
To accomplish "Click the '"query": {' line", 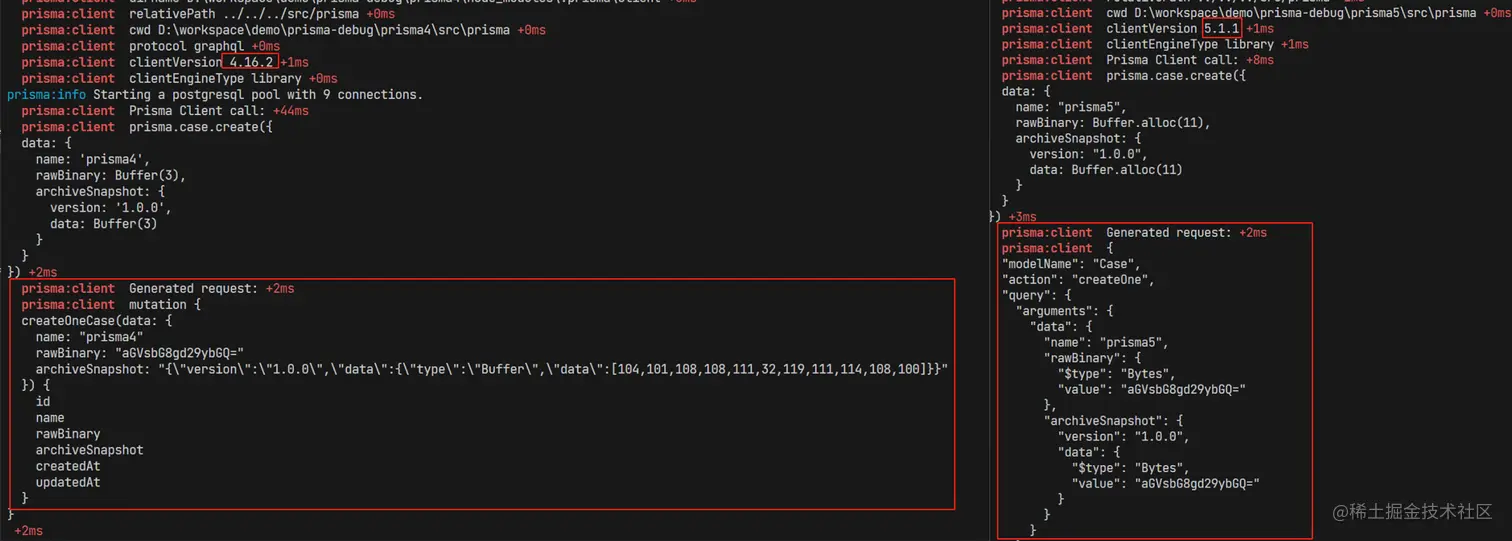I will click(x=1037, y=296).
